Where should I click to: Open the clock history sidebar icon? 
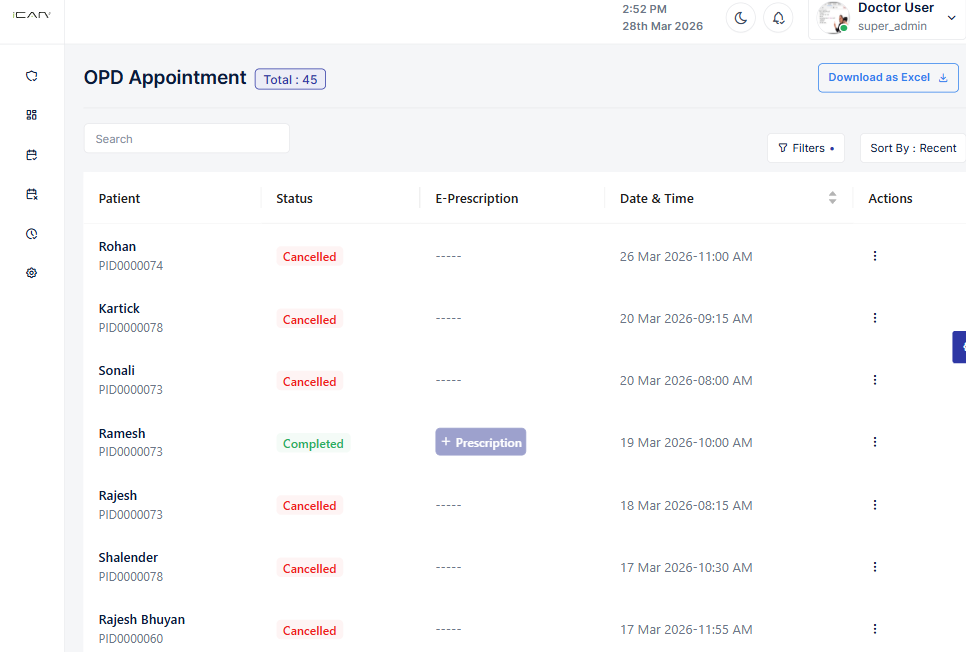(x=31, y=234)
